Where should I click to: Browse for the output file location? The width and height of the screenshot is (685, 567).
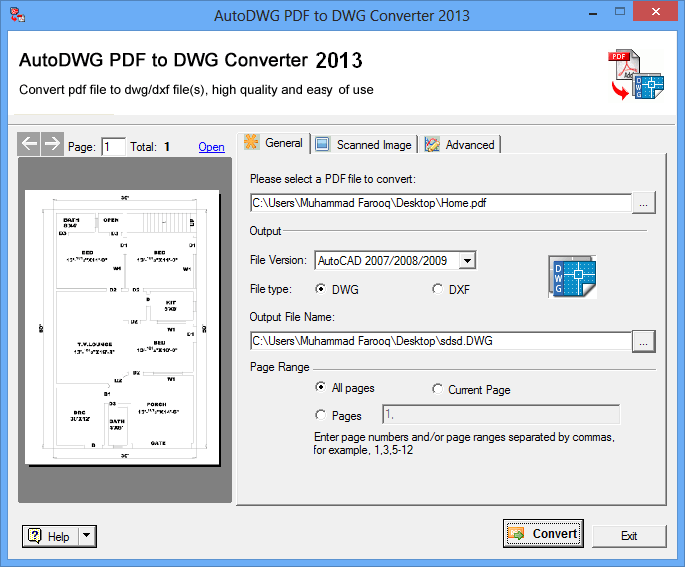[x=643, y=341]
